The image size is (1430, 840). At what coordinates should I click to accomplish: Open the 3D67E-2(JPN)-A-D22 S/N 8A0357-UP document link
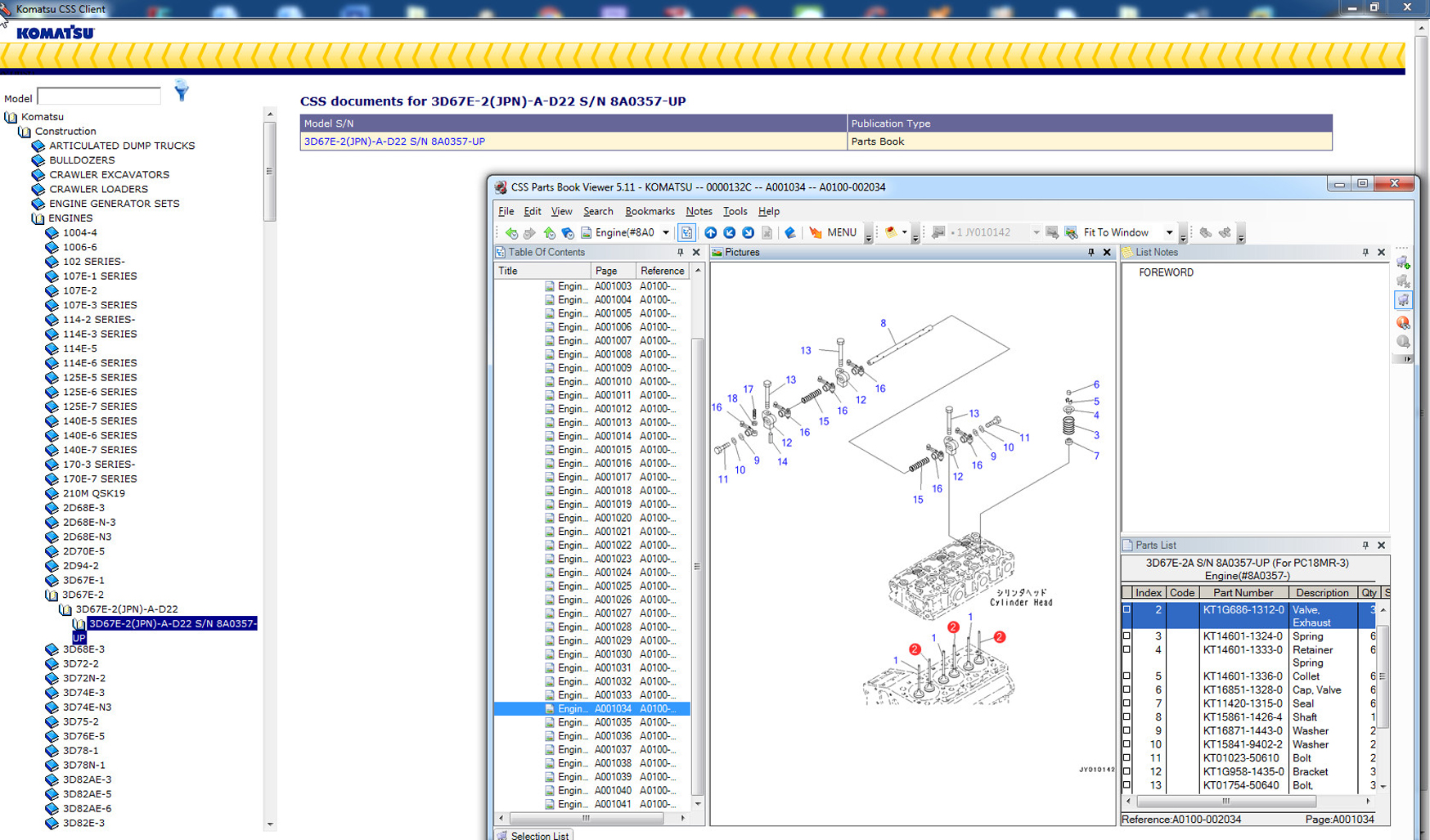[x=394, y=141]
